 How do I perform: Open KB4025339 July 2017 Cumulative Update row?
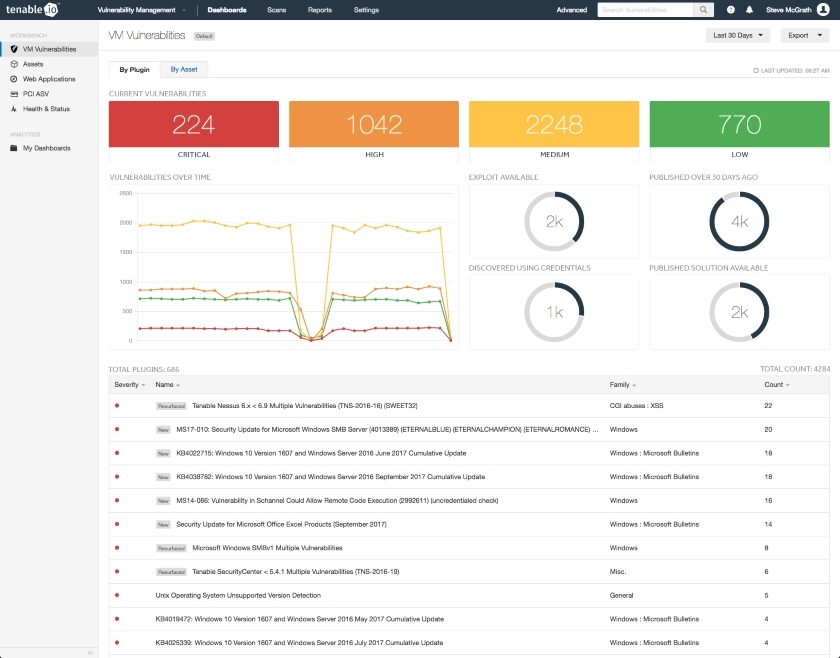pos(469,642)
